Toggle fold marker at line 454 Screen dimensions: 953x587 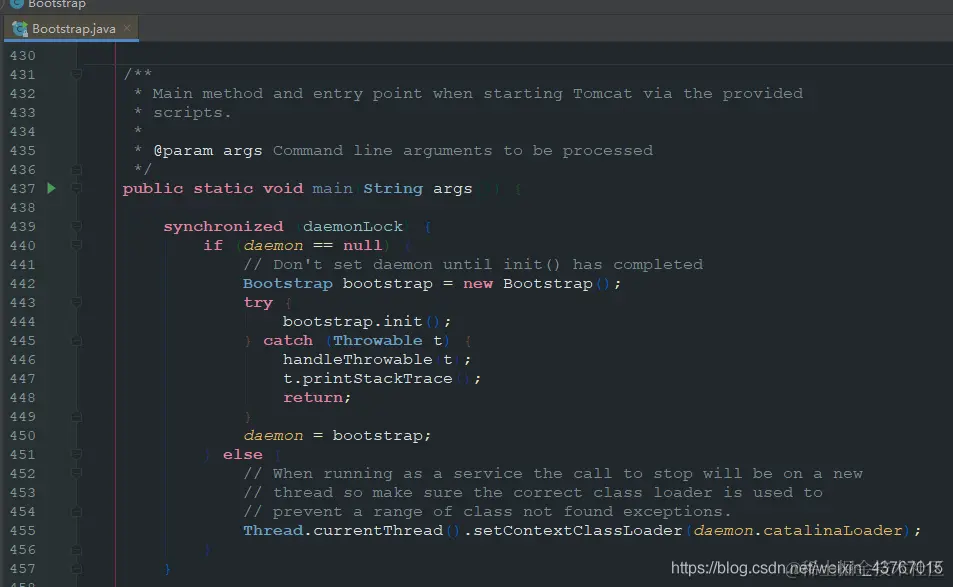(77, 512)
